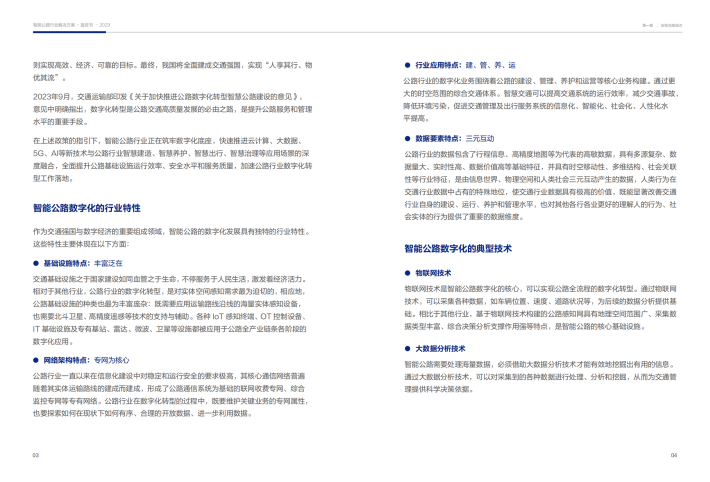
Task: Click the paragraph starting 交通基础设施之于国家建设
Action: pyautogui.click(x=170, y=310)
